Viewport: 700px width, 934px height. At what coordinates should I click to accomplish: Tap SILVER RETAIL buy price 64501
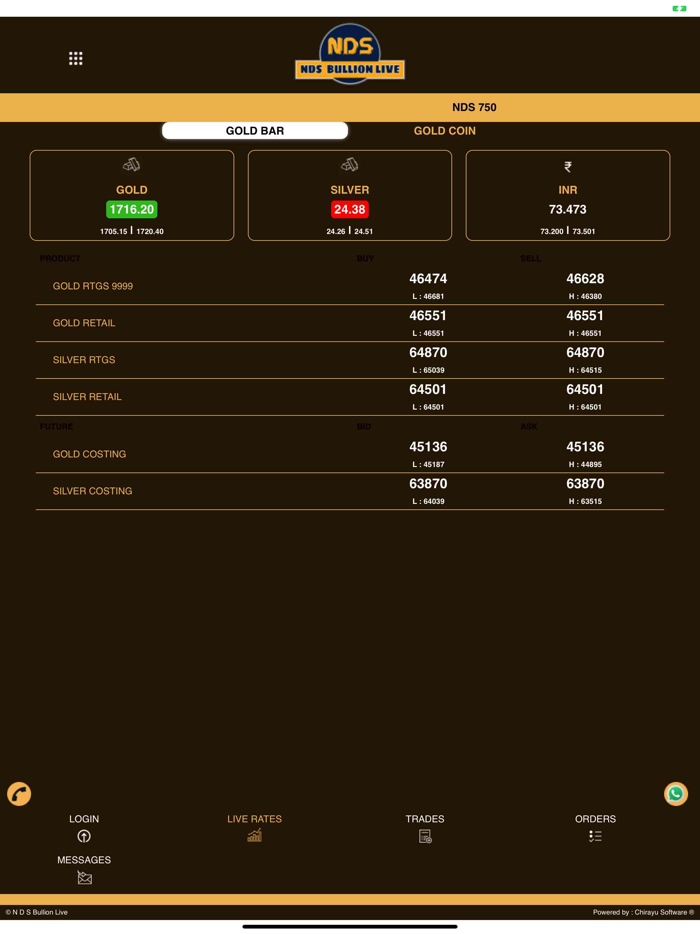(x=428, y=390)
